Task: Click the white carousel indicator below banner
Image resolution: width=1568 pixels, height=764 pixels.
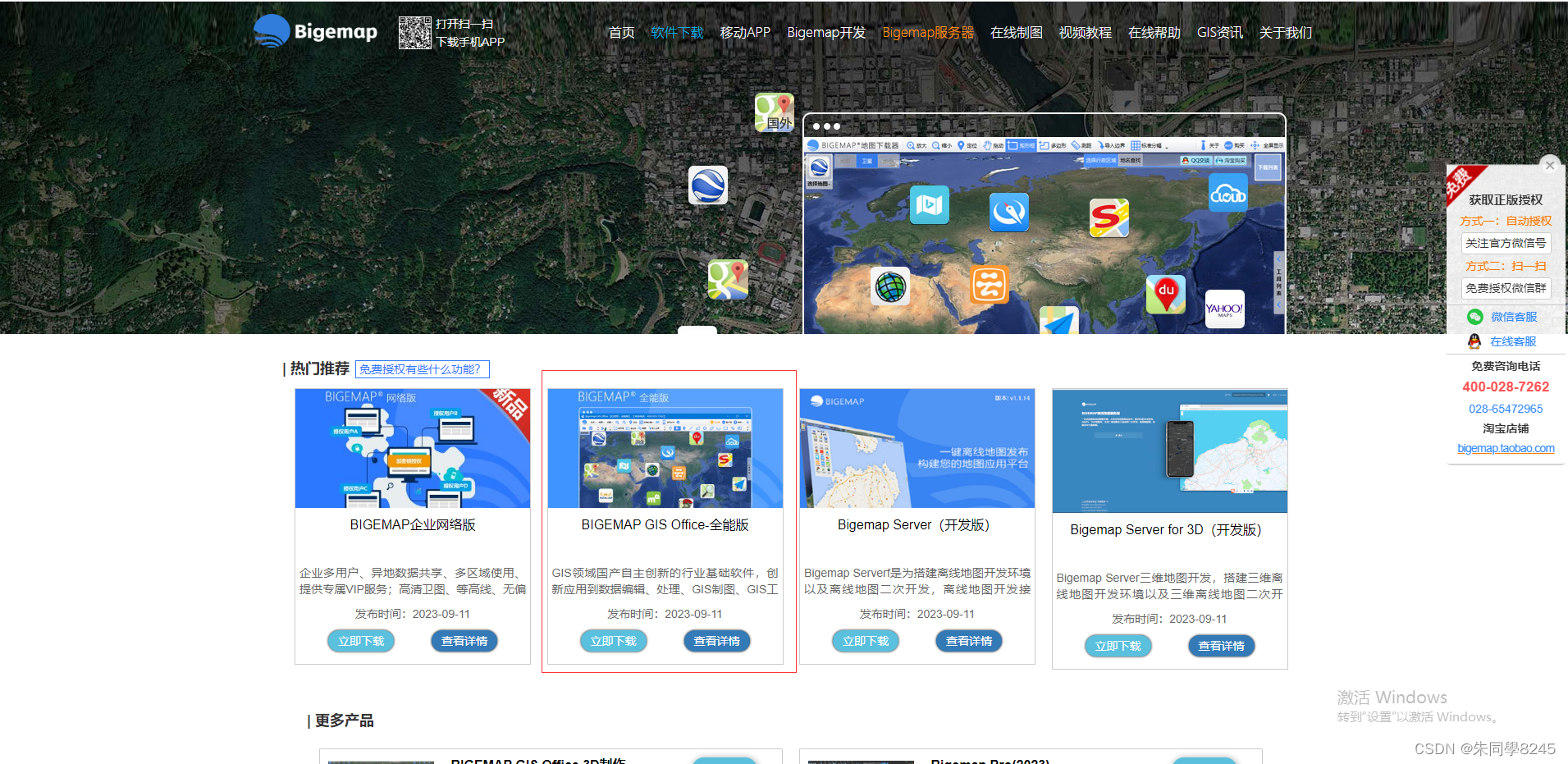Action: tap(697, 330)
